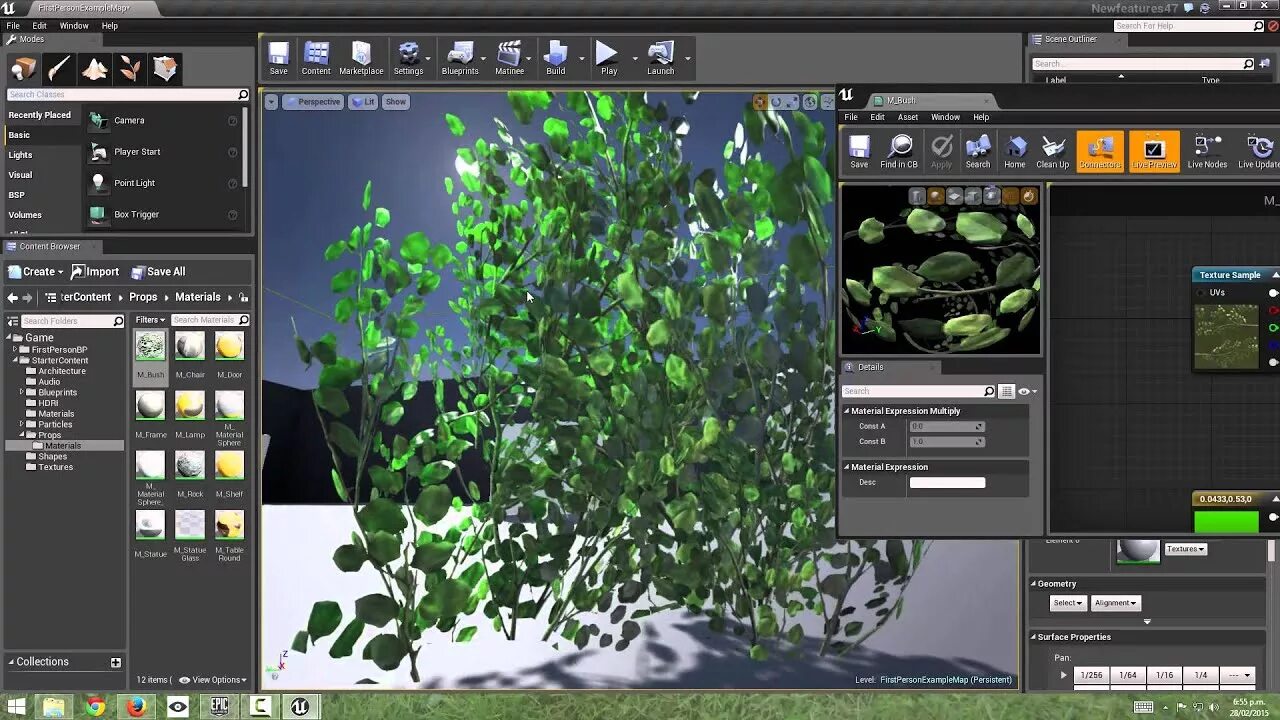Select Geometry Editing mode icon
The height and width of the screenshot is (720, 1280).
[165, 68]
